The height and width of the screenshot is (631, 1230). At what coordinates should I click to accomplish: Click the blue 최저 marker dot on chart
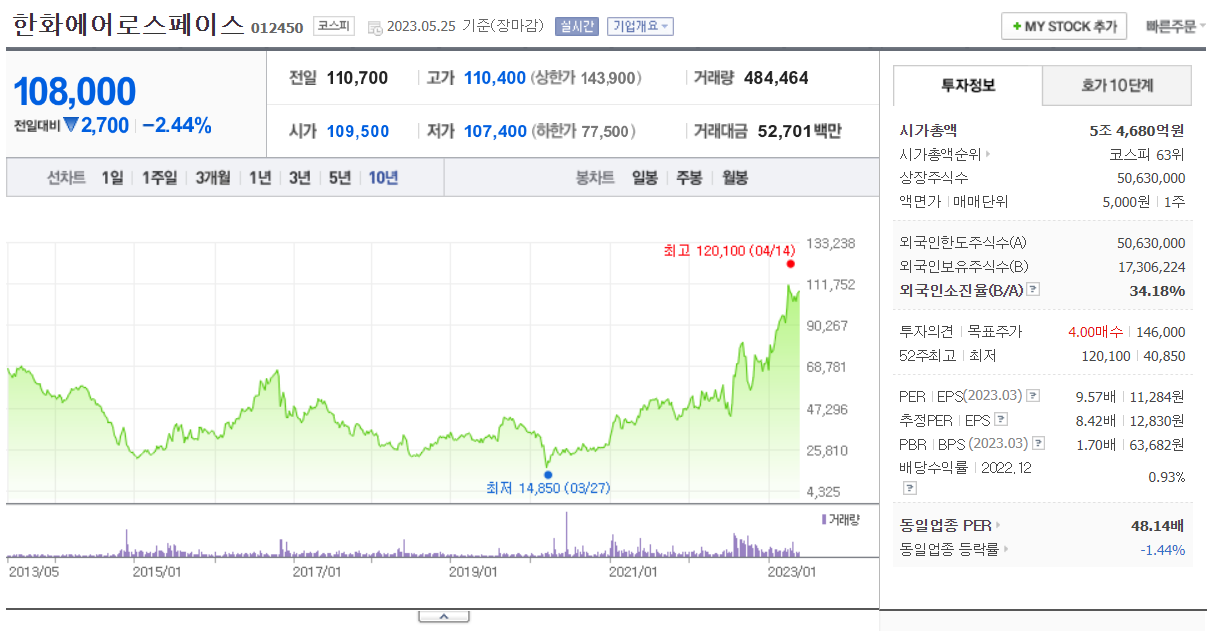coord(547,474)
